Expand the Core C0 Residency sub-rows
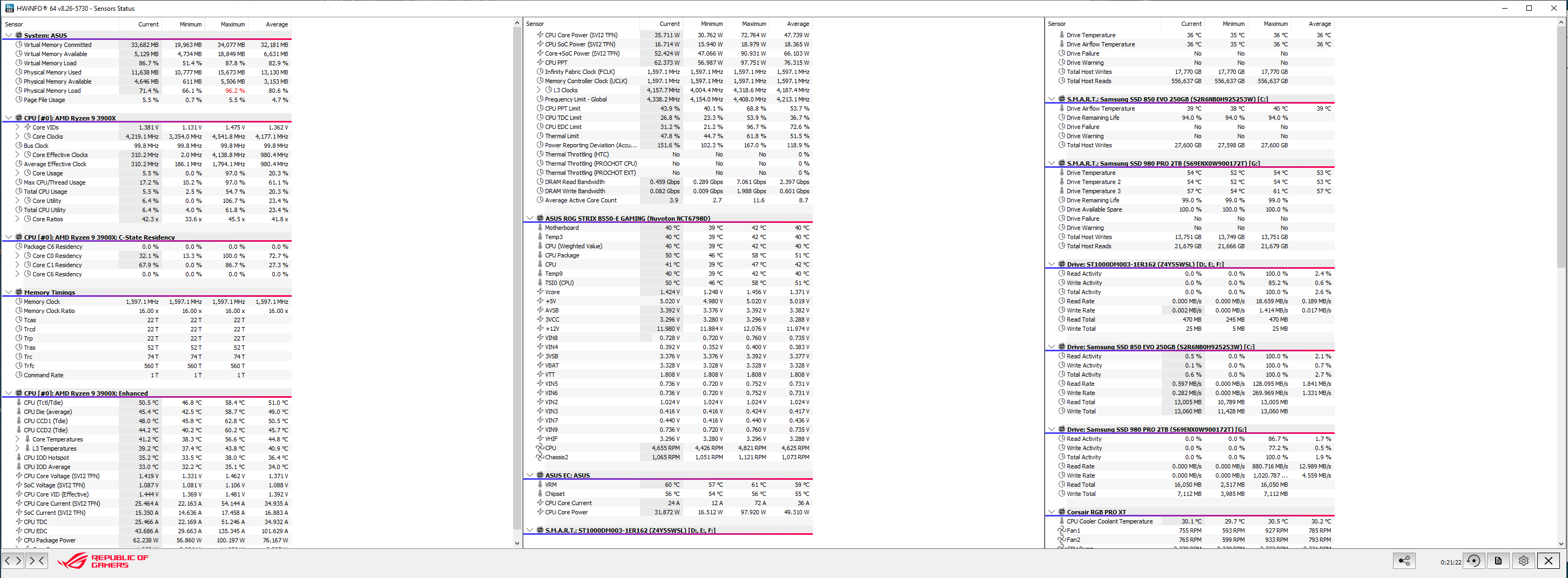This screenshot has height=578, width=1568. 17,255
